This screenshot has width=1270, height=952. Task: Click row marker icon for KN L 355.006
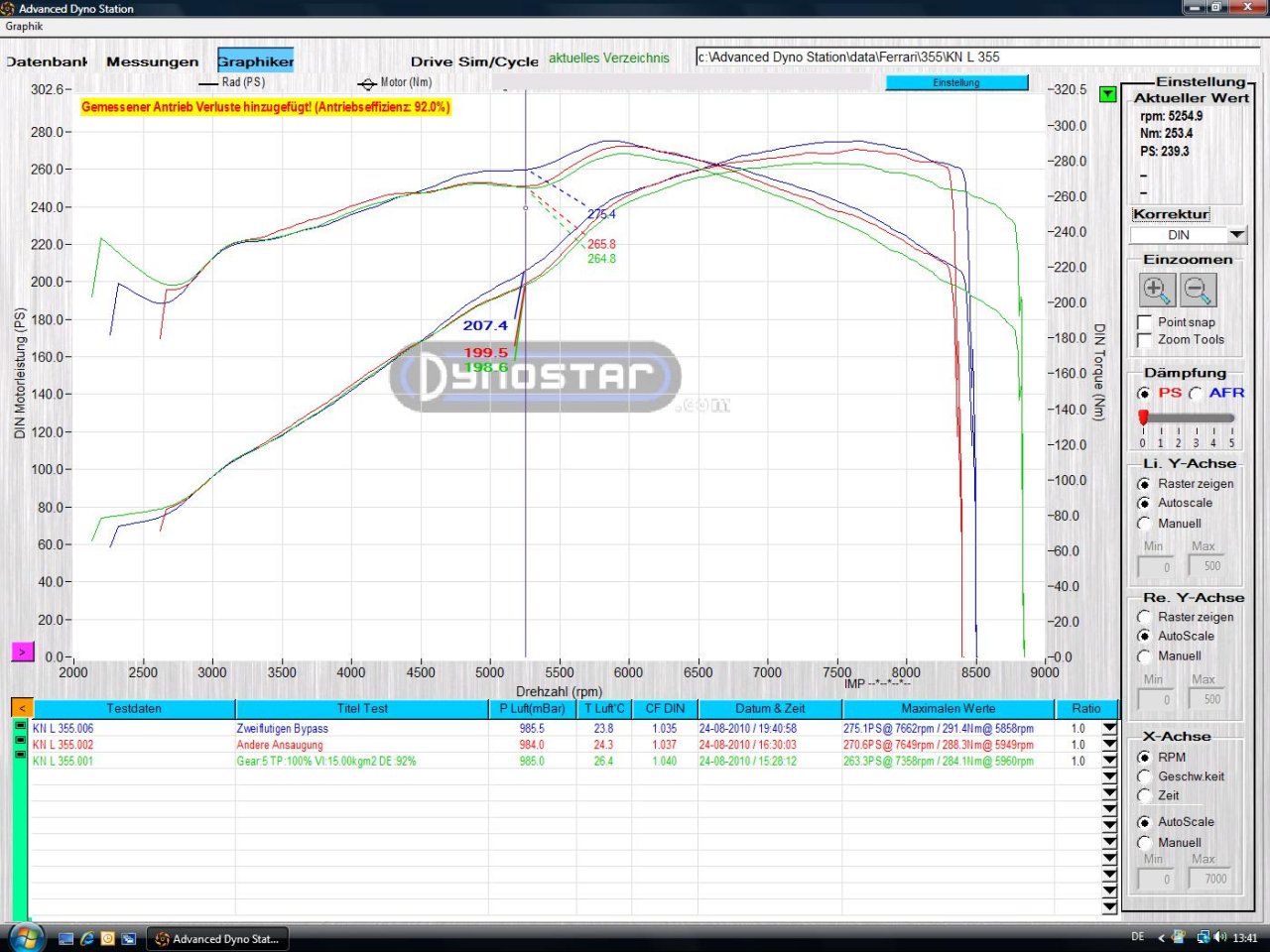click(20, 727)
